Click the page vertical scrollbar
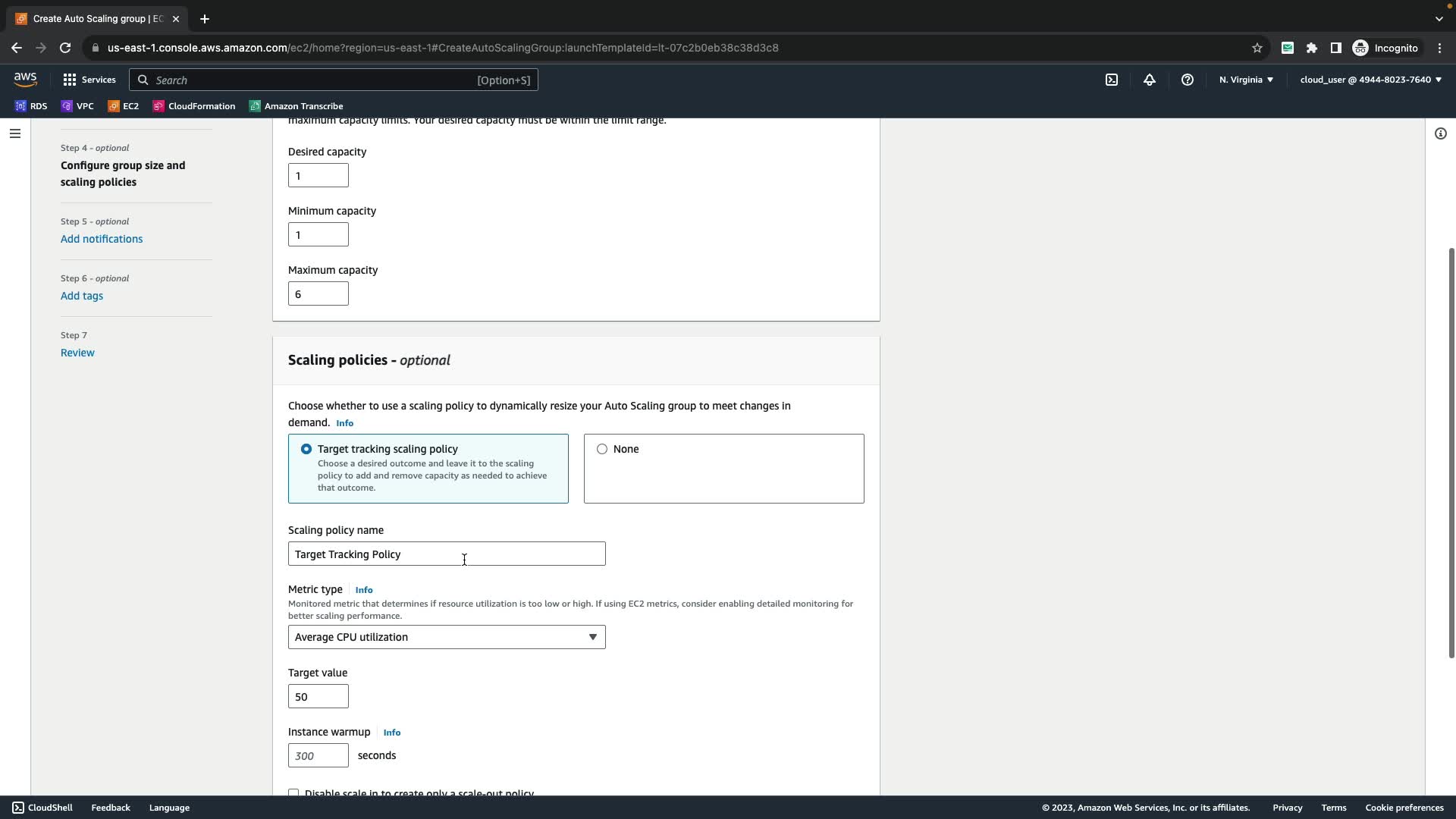 [x=1451, y=452]
